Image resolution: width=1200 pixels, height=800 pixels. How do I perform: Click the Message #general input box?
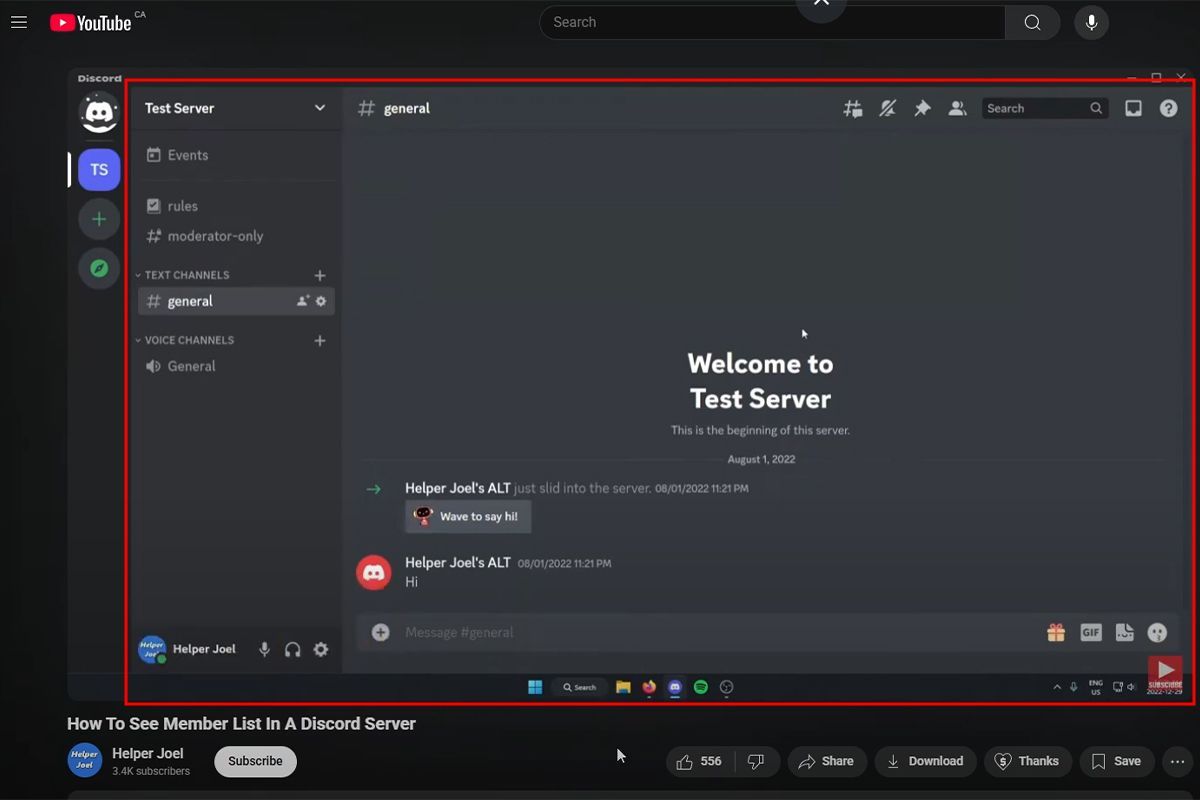(720, 632)
